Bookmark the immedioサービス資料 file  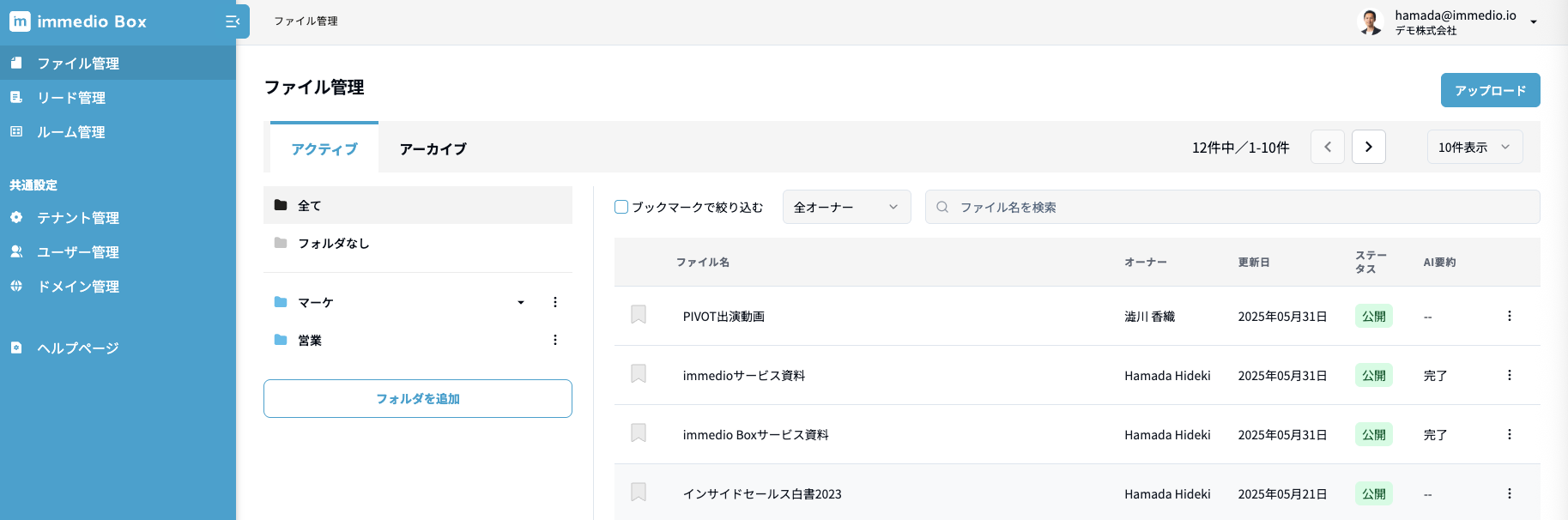[x=639, y=374]
